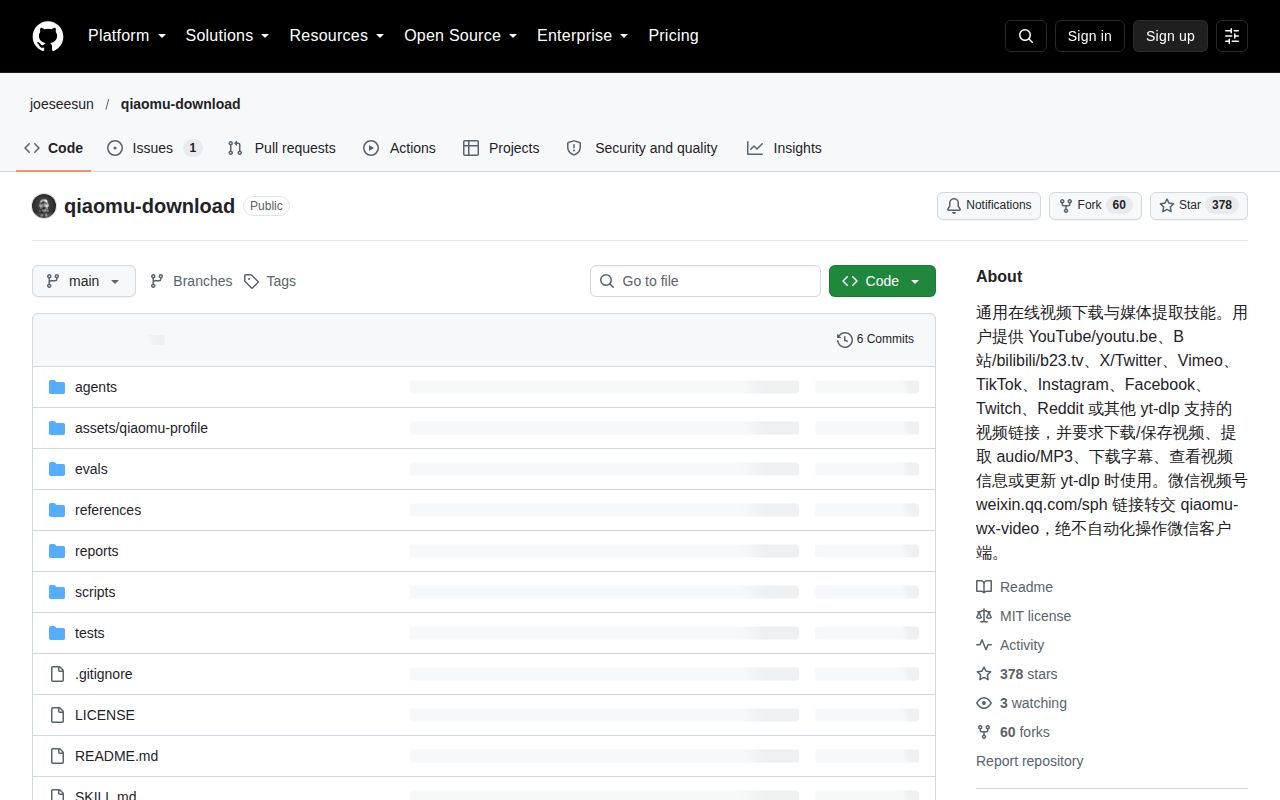Open the README.md file
Screen dimensions: 1280x800
(116, 756)
